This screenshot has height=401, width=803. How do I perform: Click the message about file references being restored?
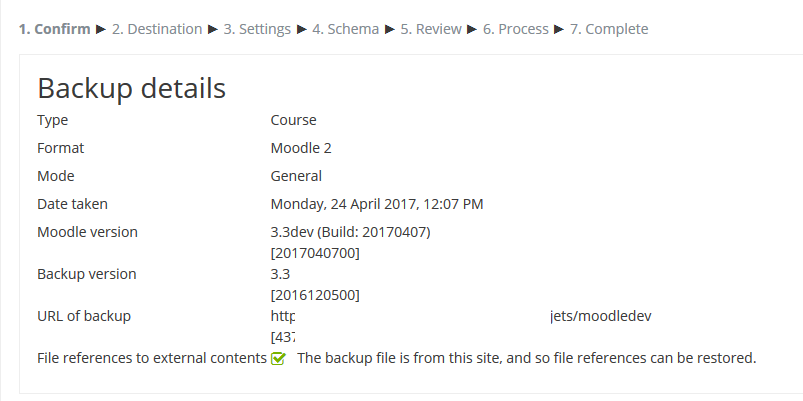pos(526,358)
